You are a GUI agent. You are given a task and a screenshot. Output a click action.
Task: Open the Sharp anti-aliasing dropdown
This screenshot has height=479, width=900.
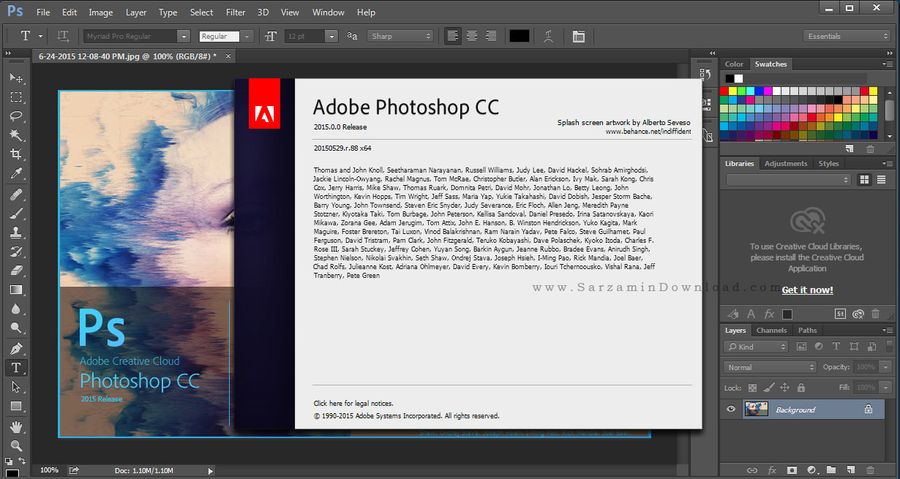pyautogui.click(x=400, y=36)
